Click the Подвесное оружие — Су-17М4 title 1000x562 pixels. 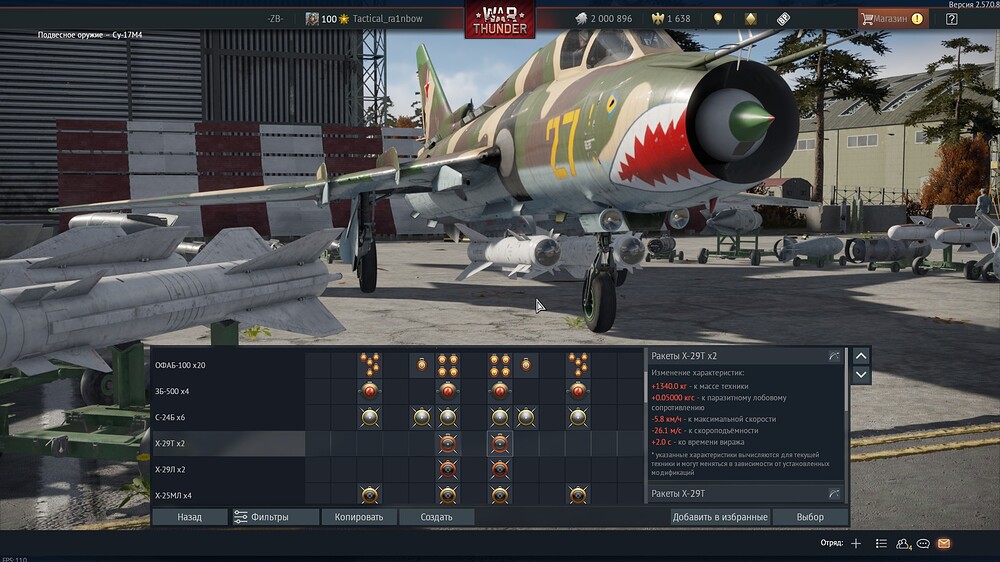(x=90, y=35)
